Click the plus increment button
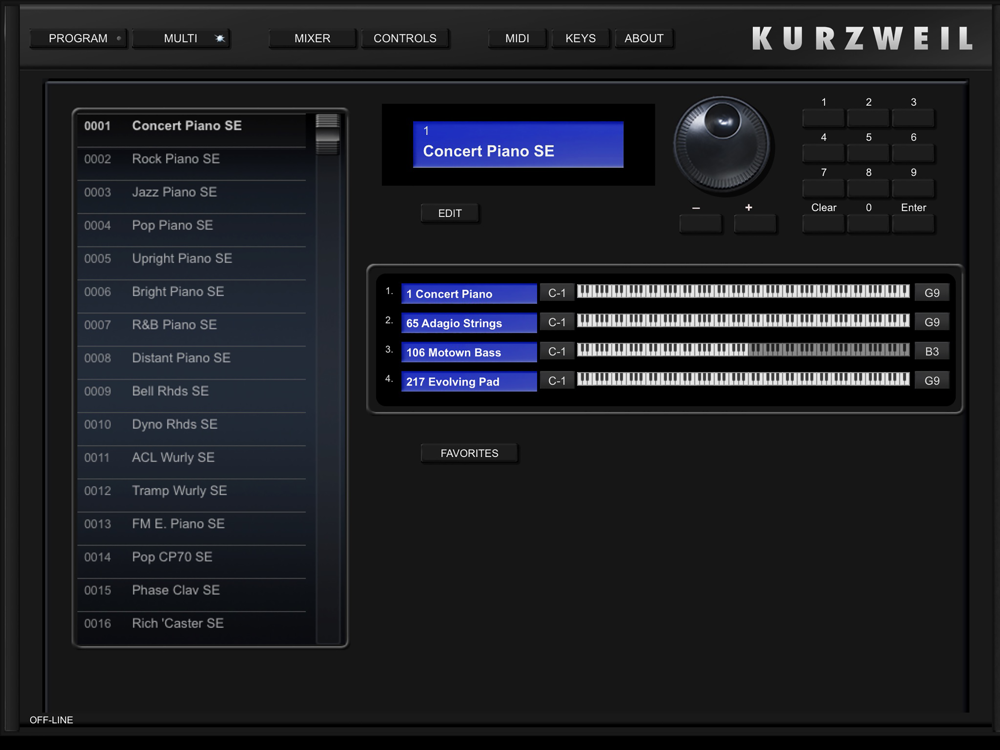The width and height of the screenshot is (1000, 750). coord(755,224)
